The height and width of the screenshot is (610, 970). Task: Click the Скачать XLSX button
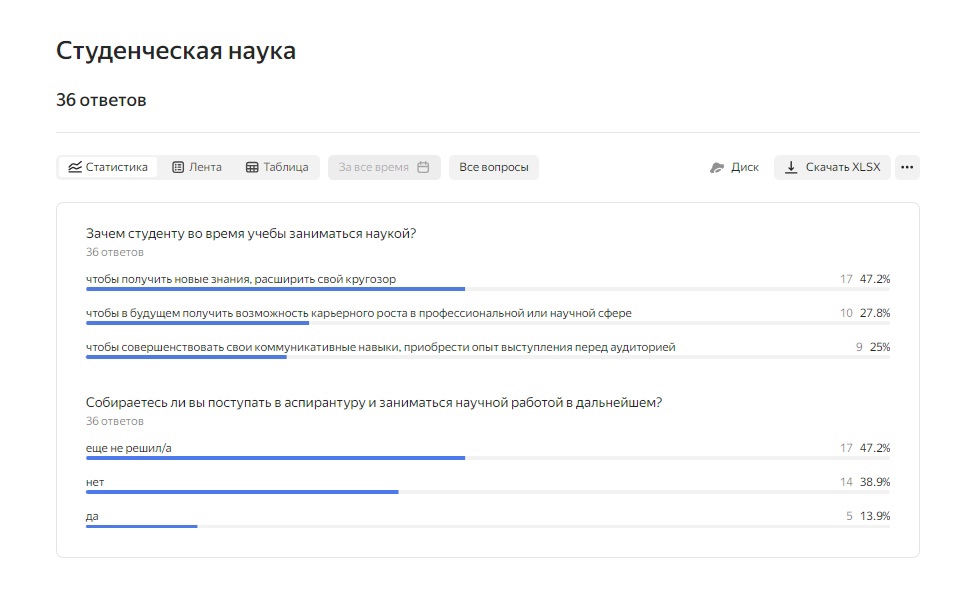(832, 167)
